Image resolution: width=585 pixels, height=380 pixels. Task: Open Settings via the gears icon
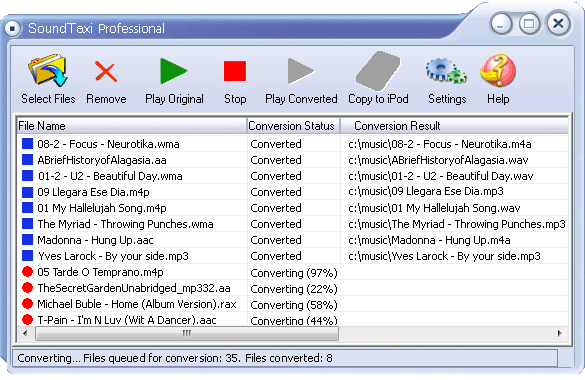pyautogui.click(x=446, y=70)
